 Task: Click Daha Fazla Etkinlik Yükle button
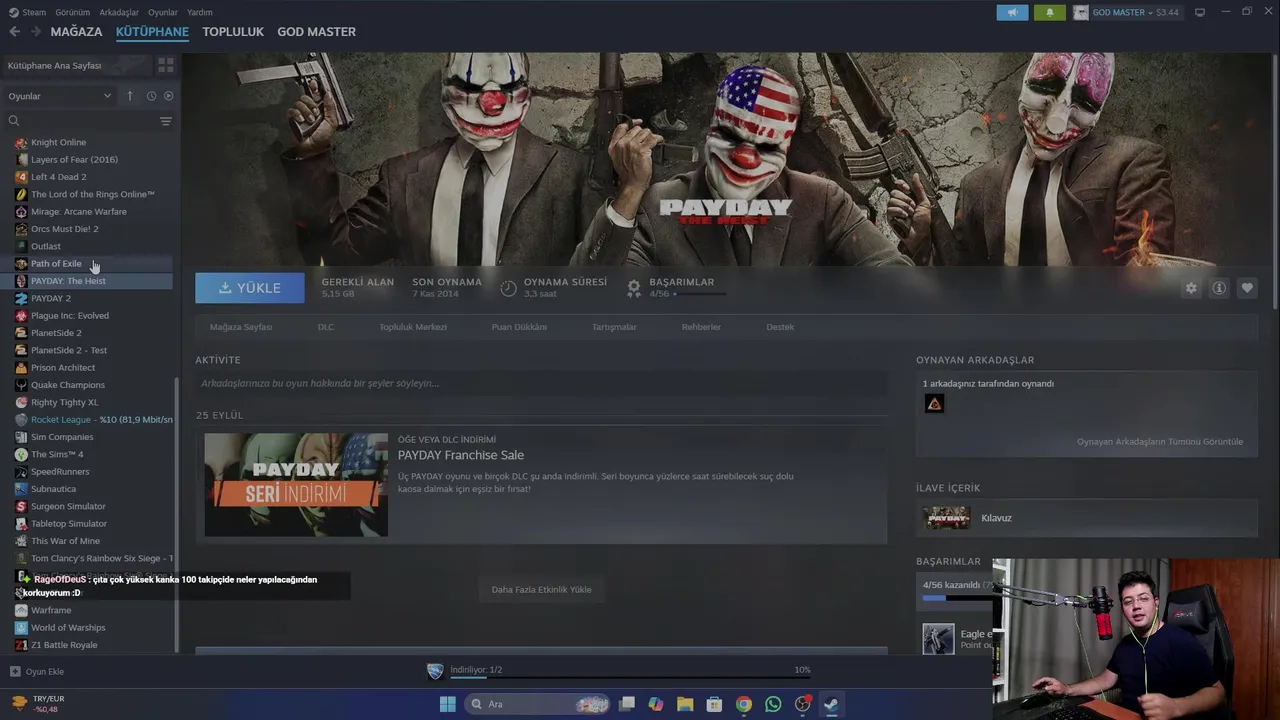pyautogui.click(x=541, y=589)
